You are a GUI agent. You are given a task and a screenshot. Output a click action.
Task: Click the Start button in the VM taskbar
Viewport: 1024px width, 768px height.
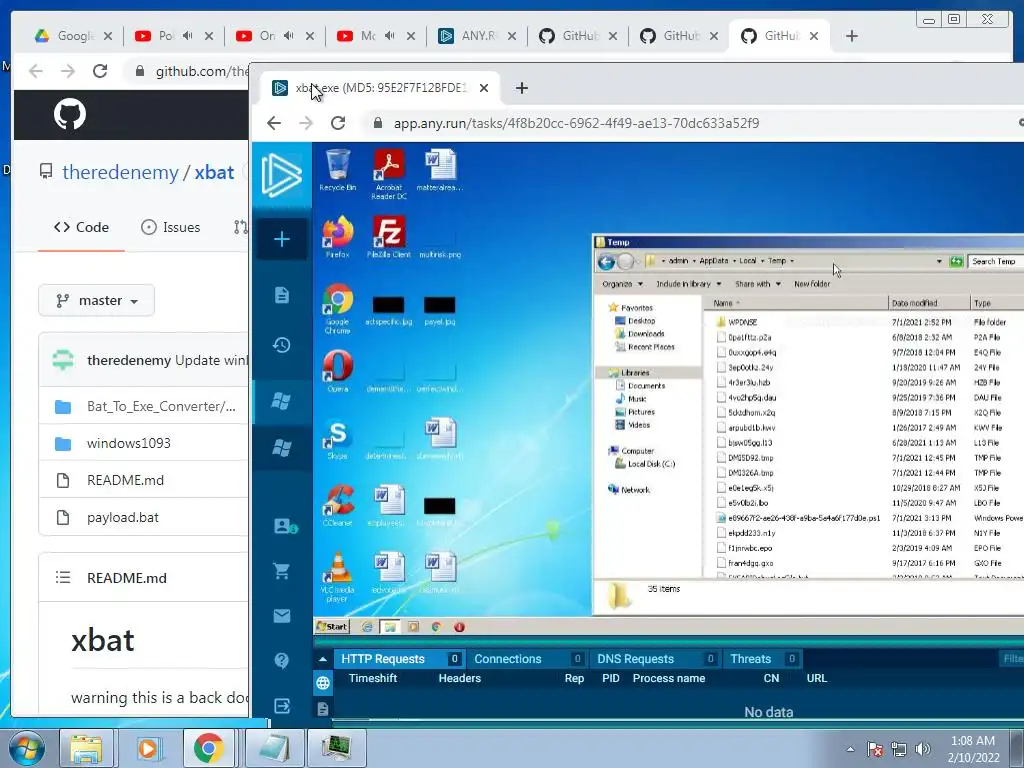pos(332,626)
